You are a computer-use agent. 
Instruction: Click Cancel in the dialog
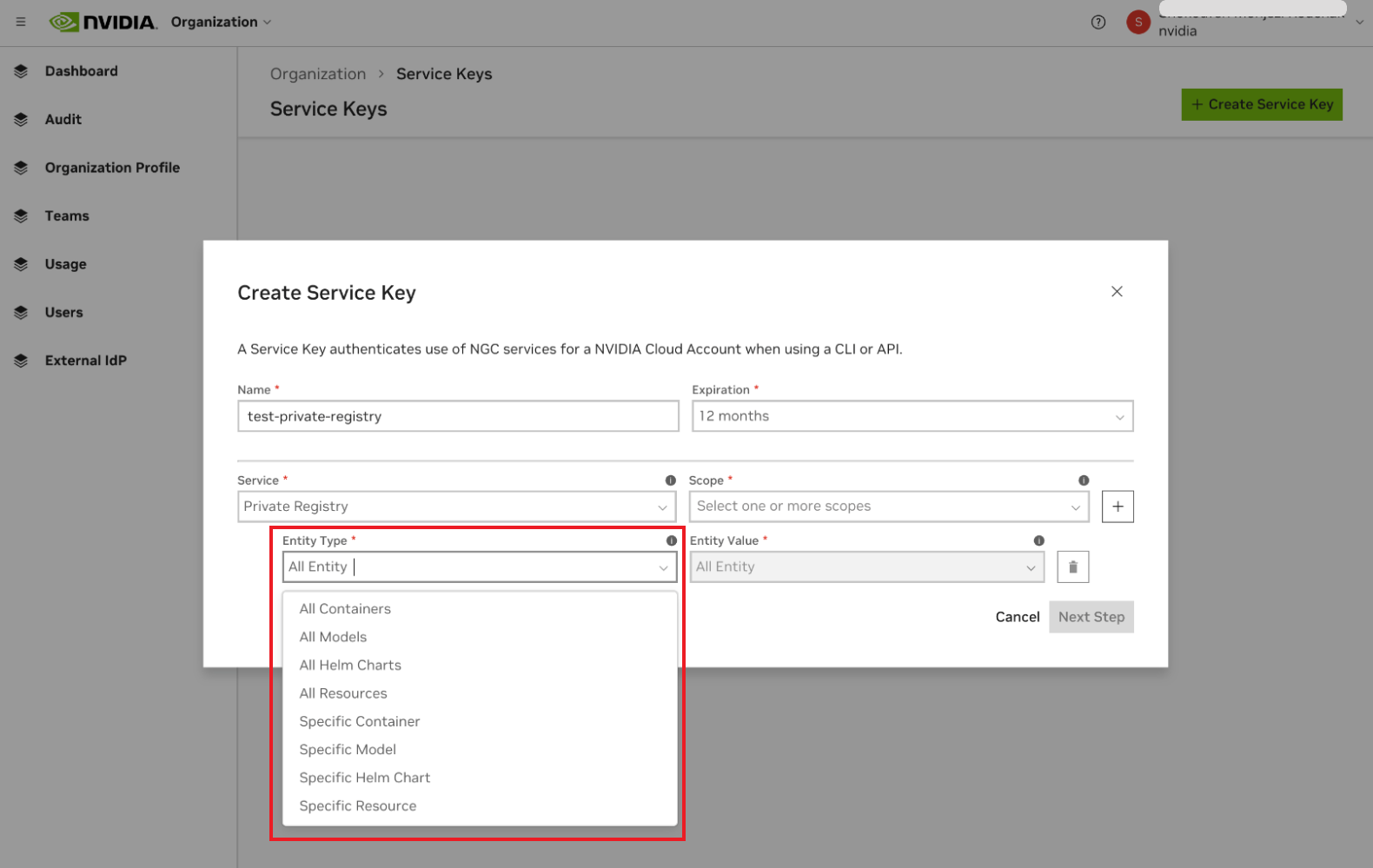1018,617
